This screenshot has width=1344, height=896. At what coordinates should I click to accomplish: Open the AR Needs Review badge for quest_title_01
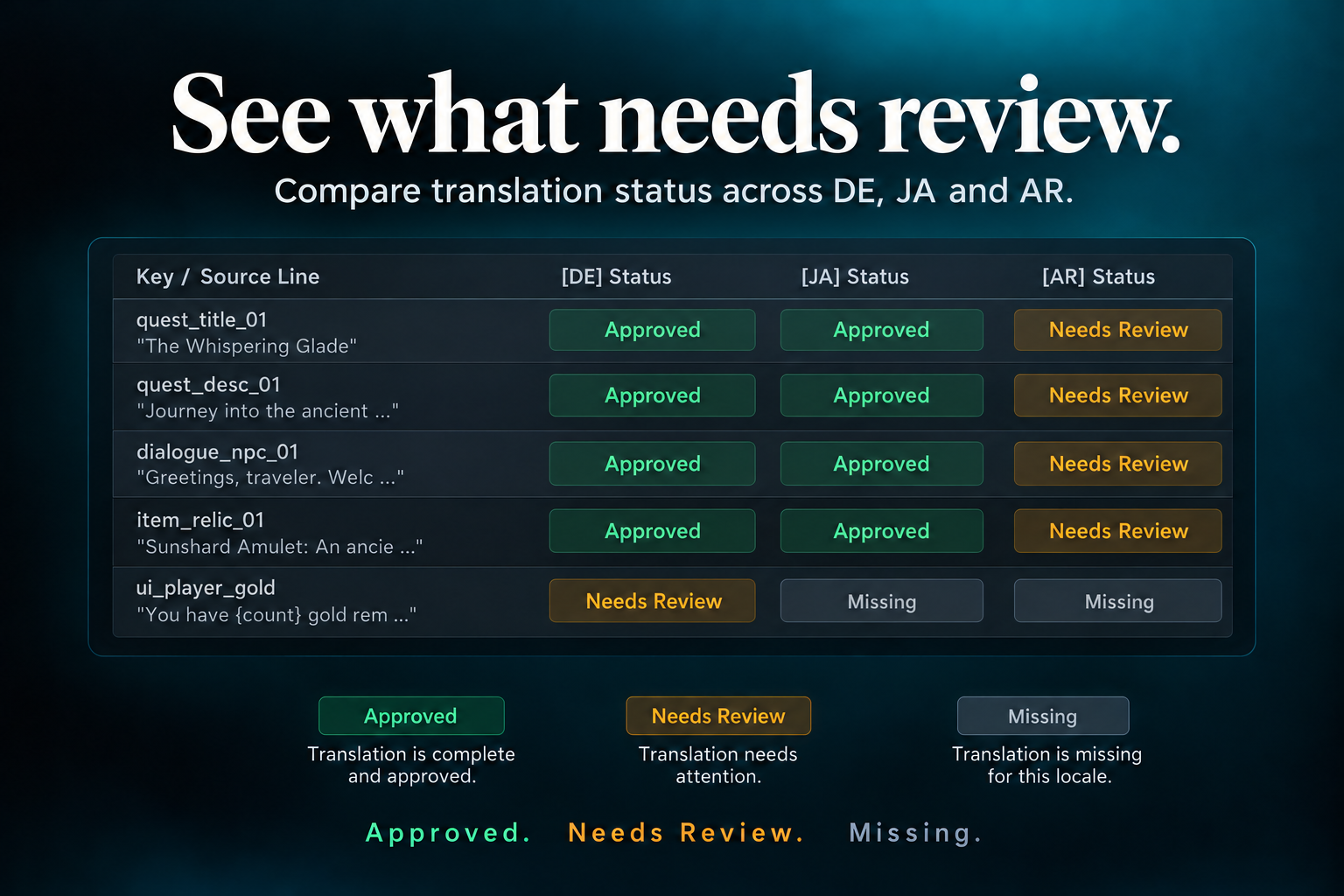1117,330
